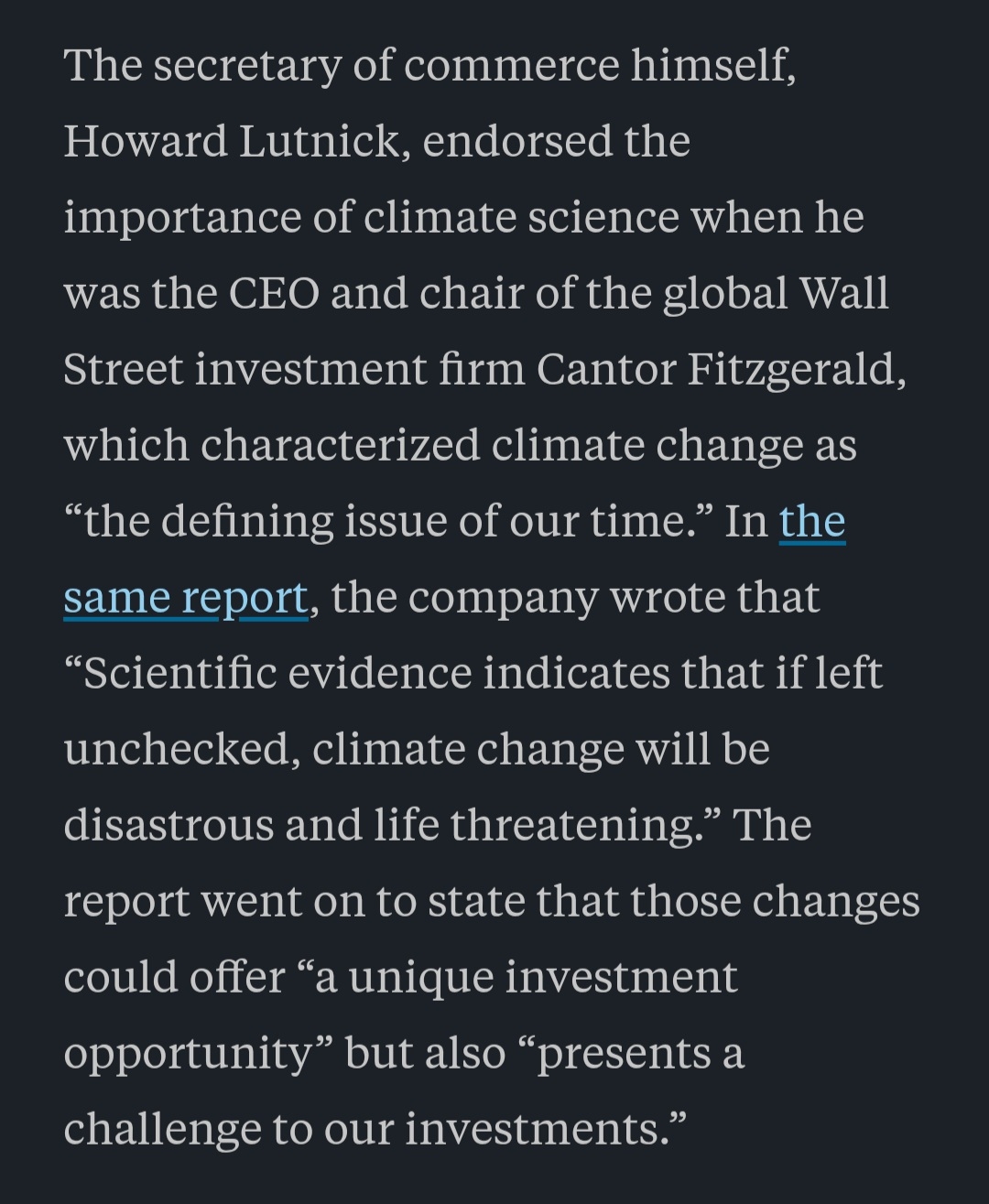Click the words "the company wrote that"

[575, 598]
